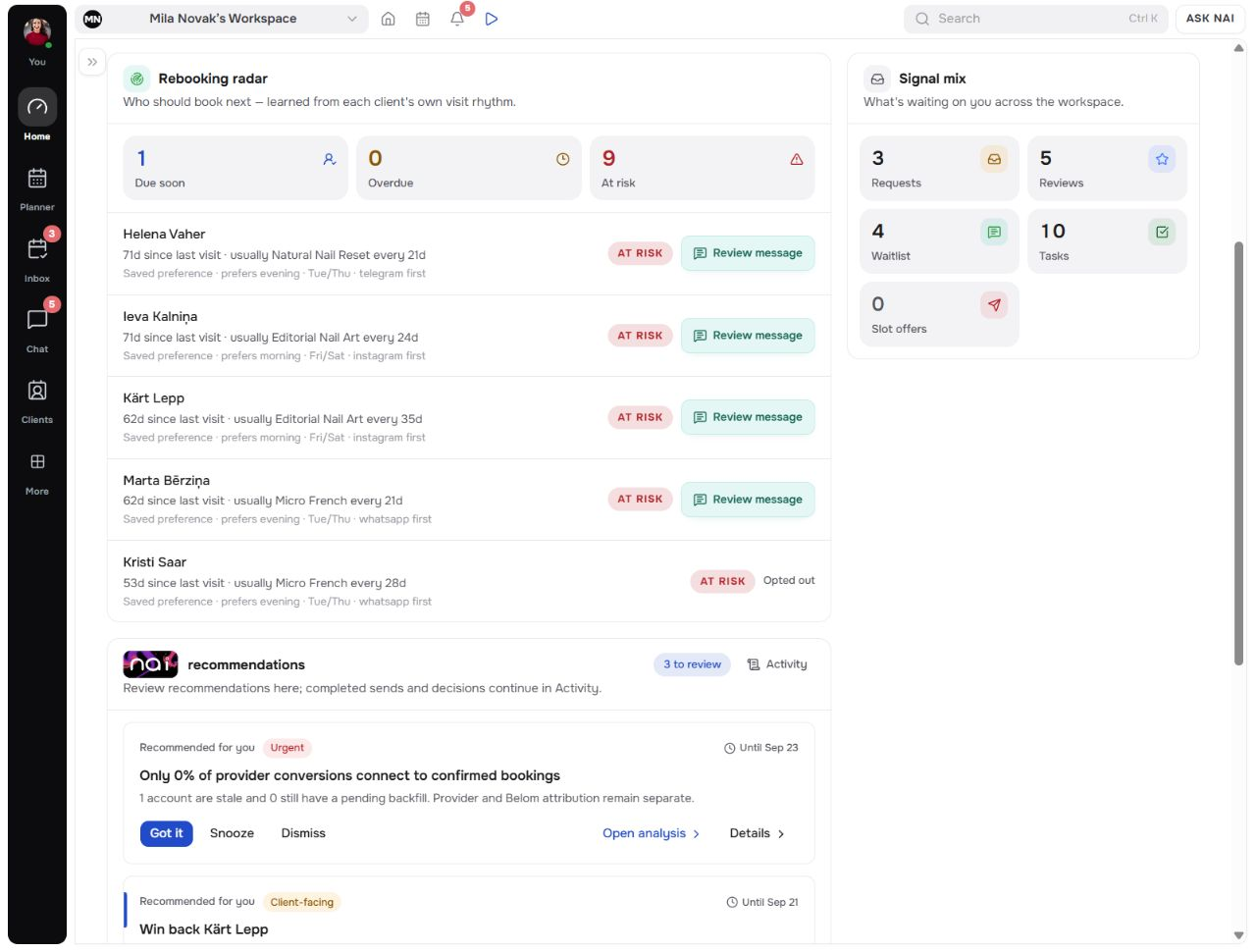Open the Home dashboard in sidebar
This screenshot has width=1256, height=952.
pos(37,117)
